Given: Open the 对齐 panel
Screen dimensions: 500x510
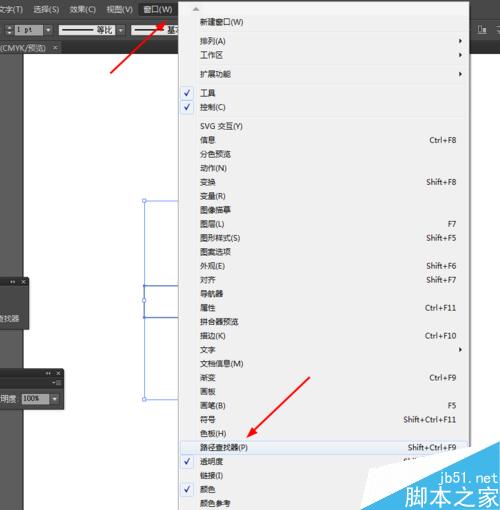Looking at the screenshot, I should pos(324,280).
